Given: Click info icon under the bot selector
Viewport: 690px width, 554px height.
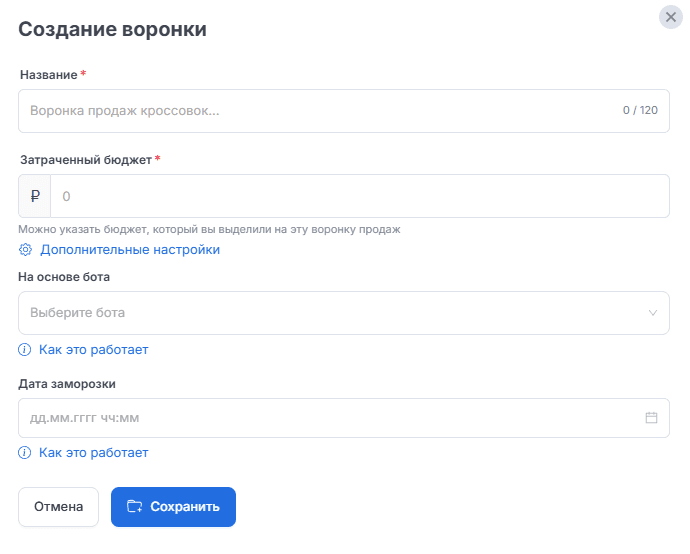Looking at the screenshot, I should (25, 350).
